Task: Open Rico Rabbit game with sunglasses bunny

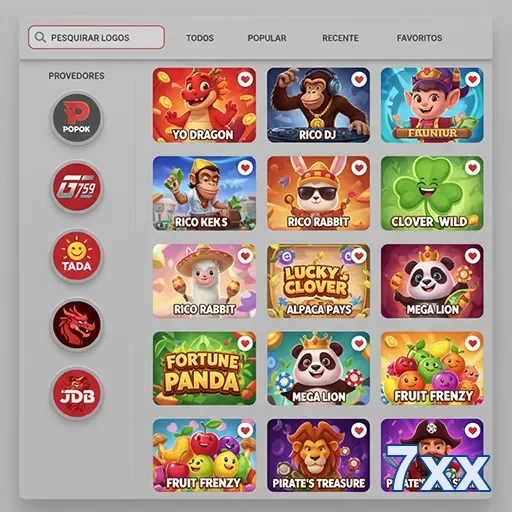Action: 318,193
